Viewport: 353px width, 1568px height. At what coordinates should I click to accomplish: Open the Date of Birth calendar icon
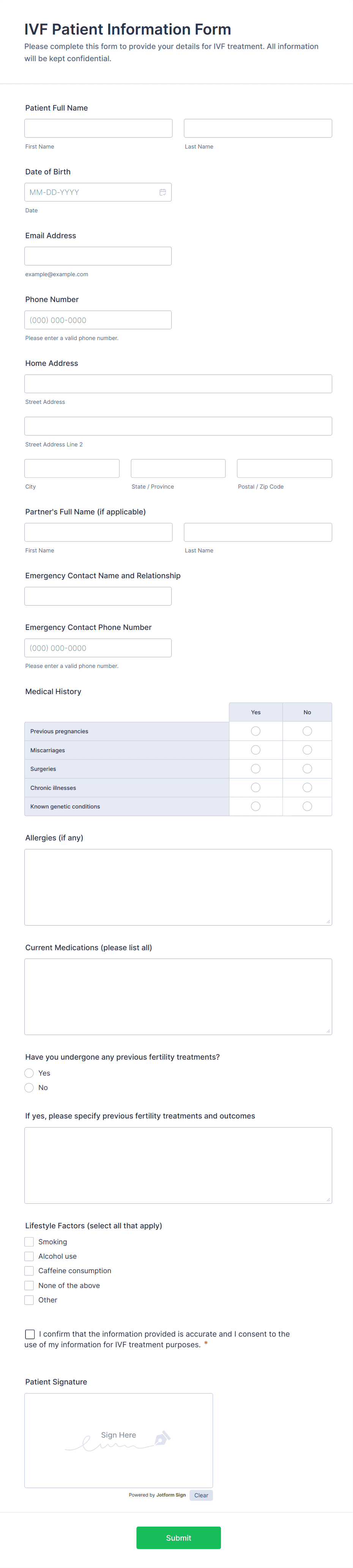(162, 192)
